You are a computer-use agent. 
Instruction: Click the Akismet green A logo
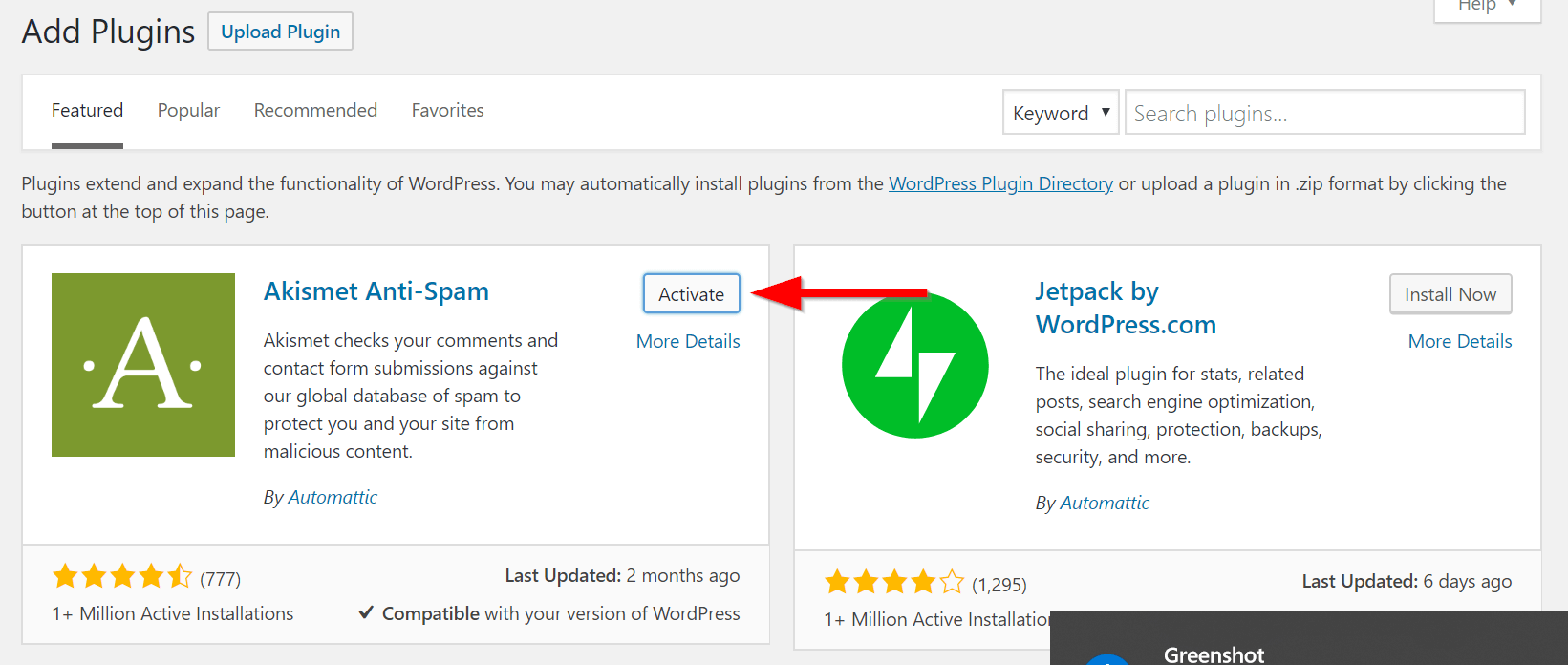(143, 365)
